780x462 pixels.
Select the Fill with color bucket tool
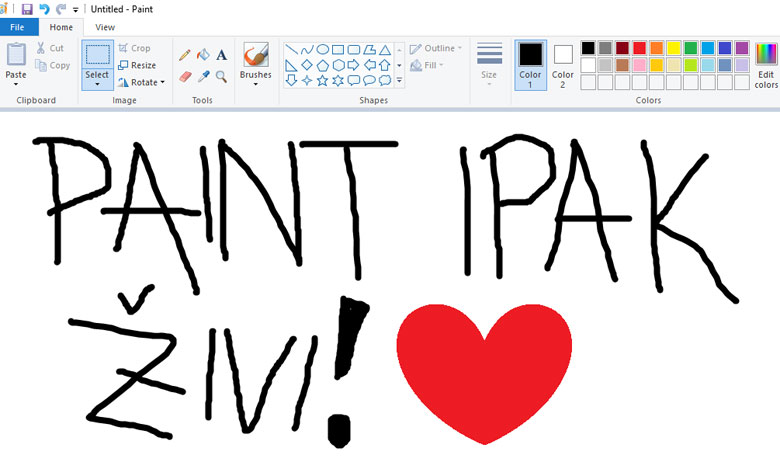coord(203,55)
